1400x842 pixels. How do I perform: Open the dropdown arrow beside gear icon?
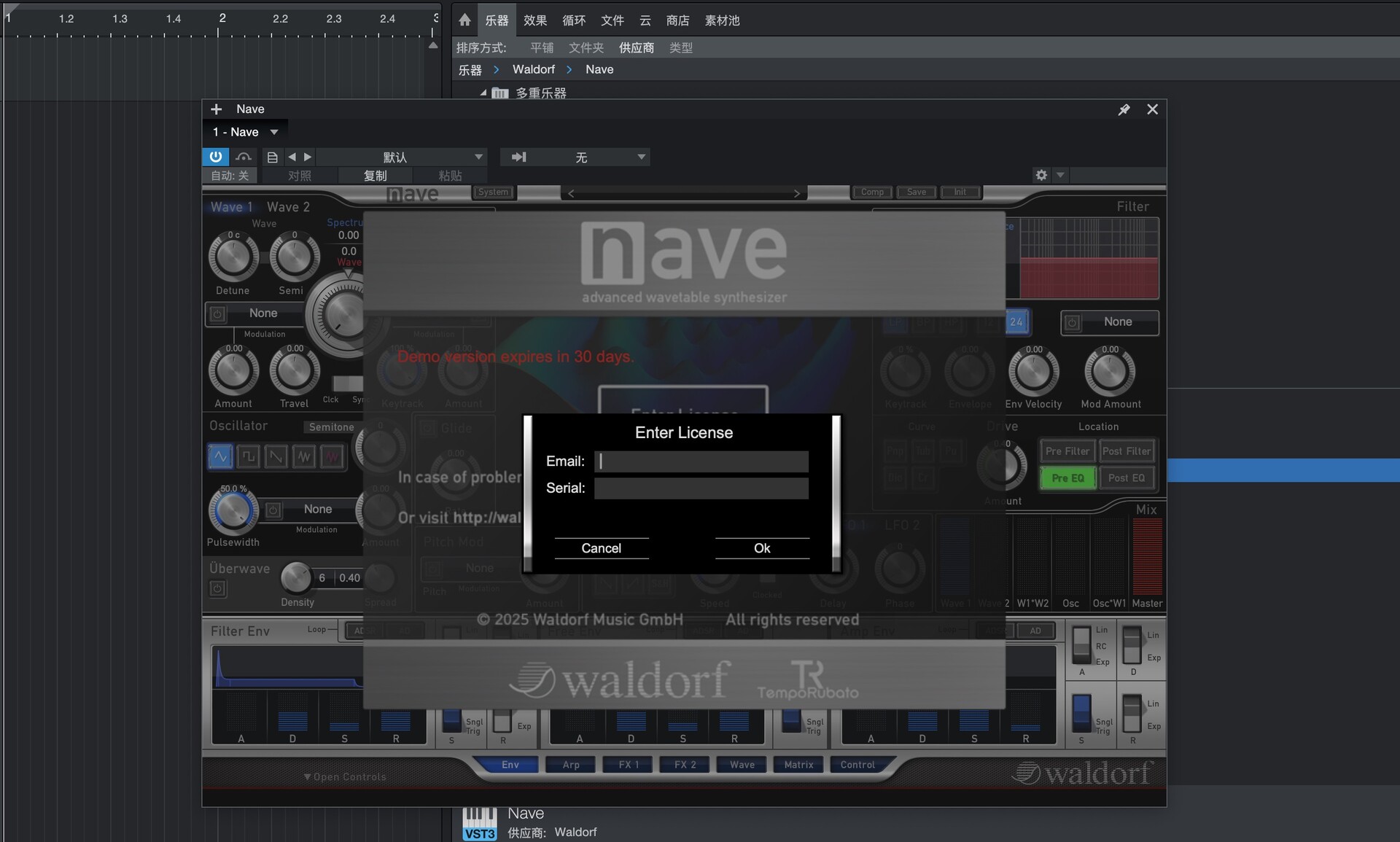[x=1060, y=175]
